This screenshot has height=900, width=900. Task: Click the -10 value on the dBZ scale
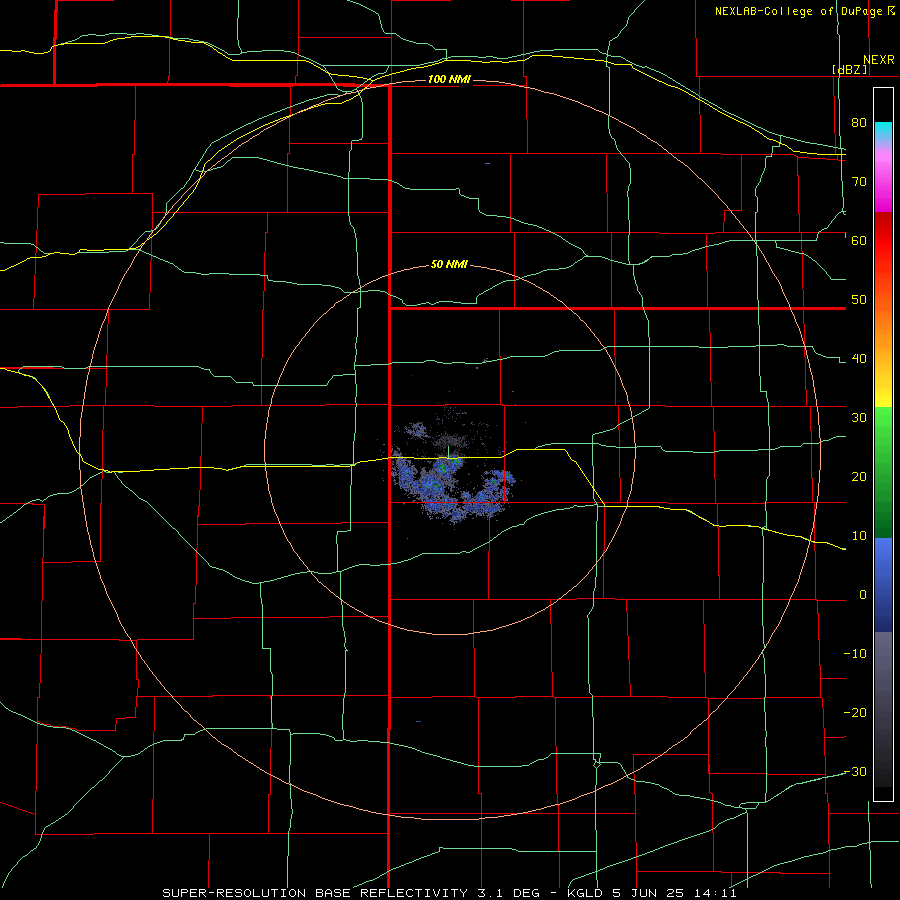click(x=855, y=654)
